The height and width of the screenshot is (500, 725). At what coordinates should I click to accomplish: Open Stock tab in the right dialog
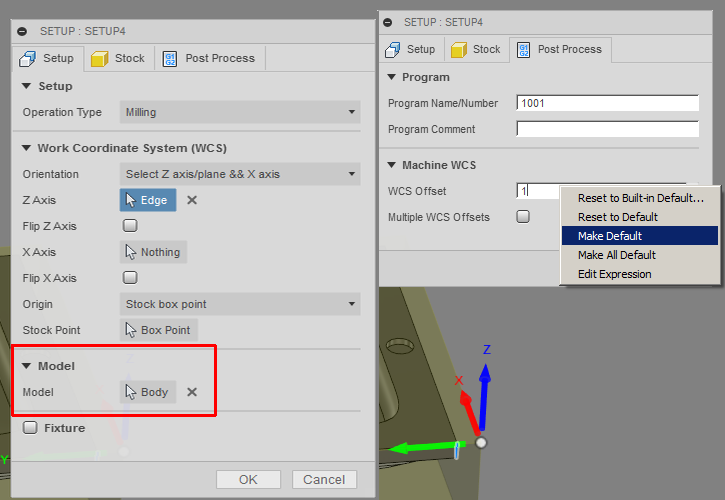(476, 49)
